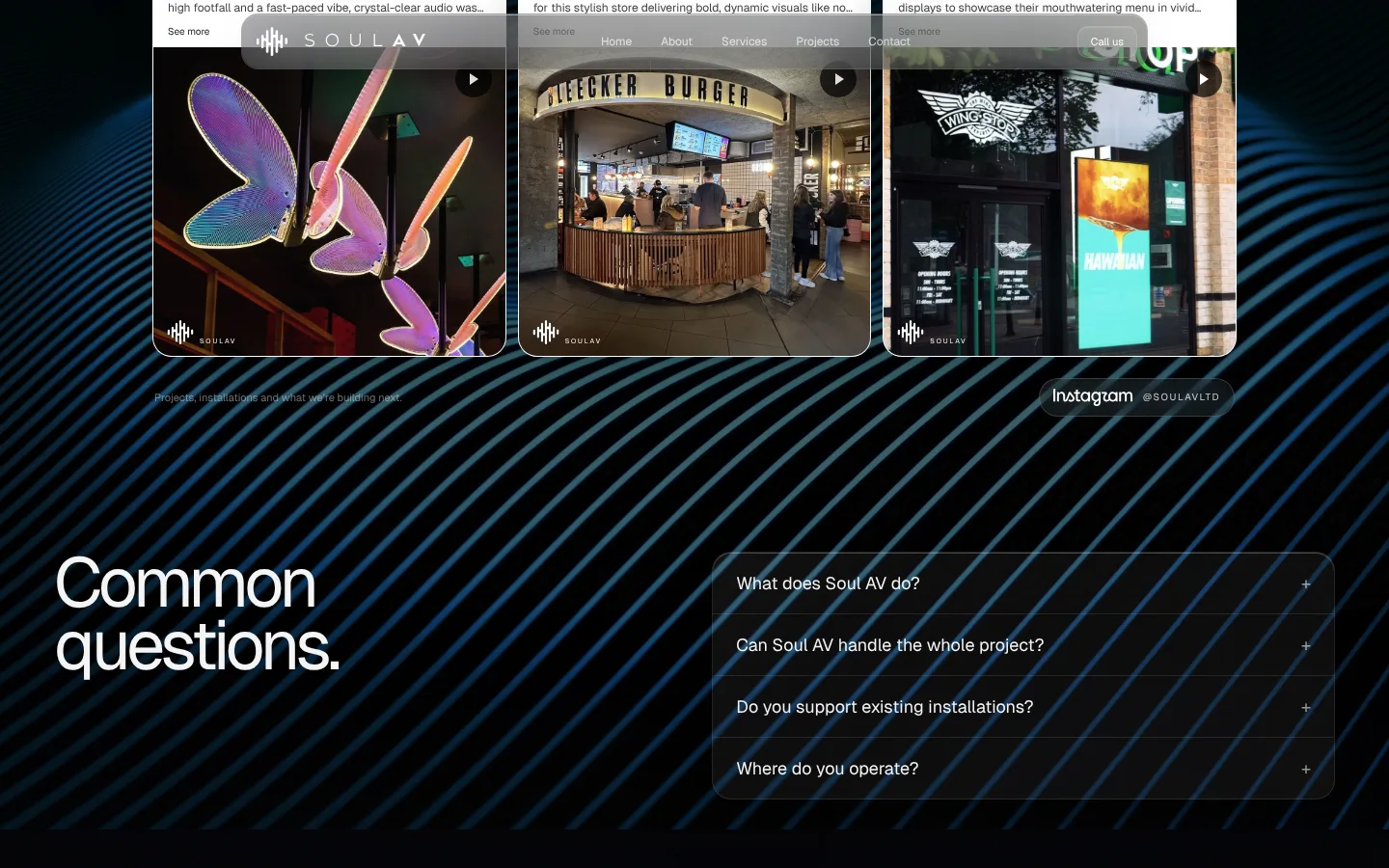The width and height of the screenshot is (1389, 868).
Task: Open the Projects nav item
Action: tap(817, 41)
